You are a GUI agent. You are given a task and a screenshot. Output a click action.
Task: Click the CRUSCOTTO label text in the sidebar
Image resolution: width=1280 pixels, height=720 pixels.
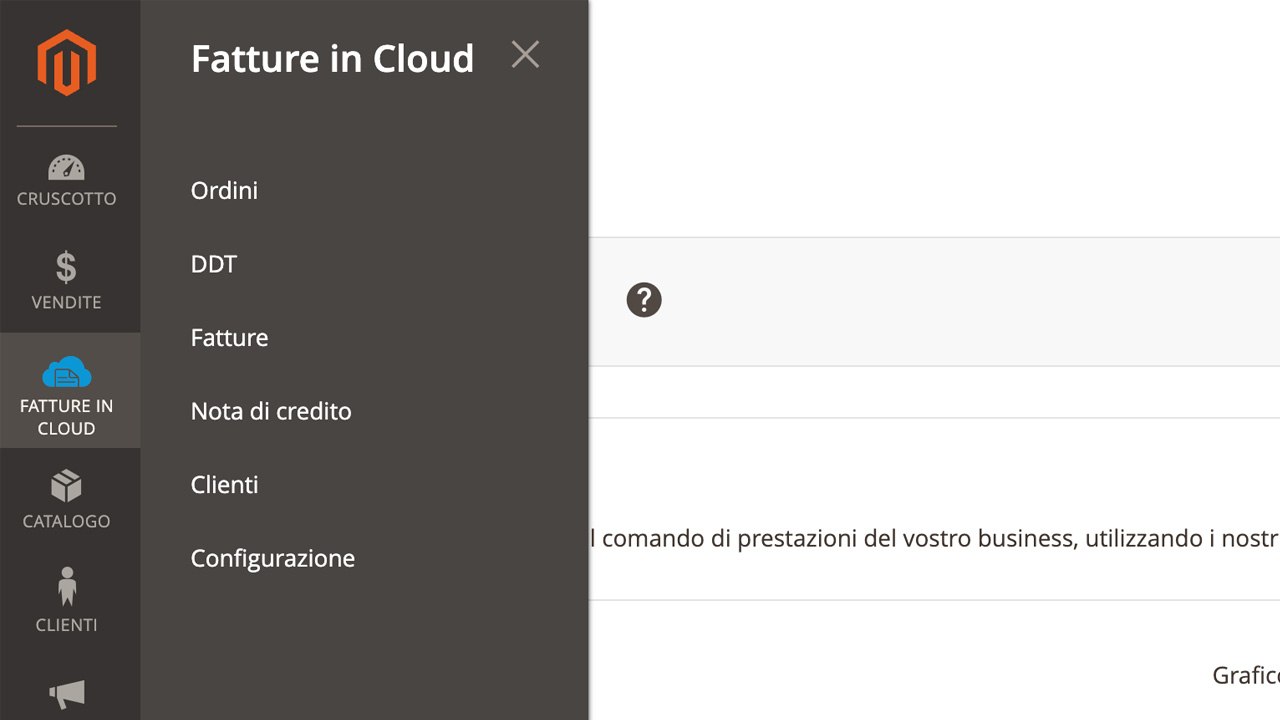click(67, 198)
